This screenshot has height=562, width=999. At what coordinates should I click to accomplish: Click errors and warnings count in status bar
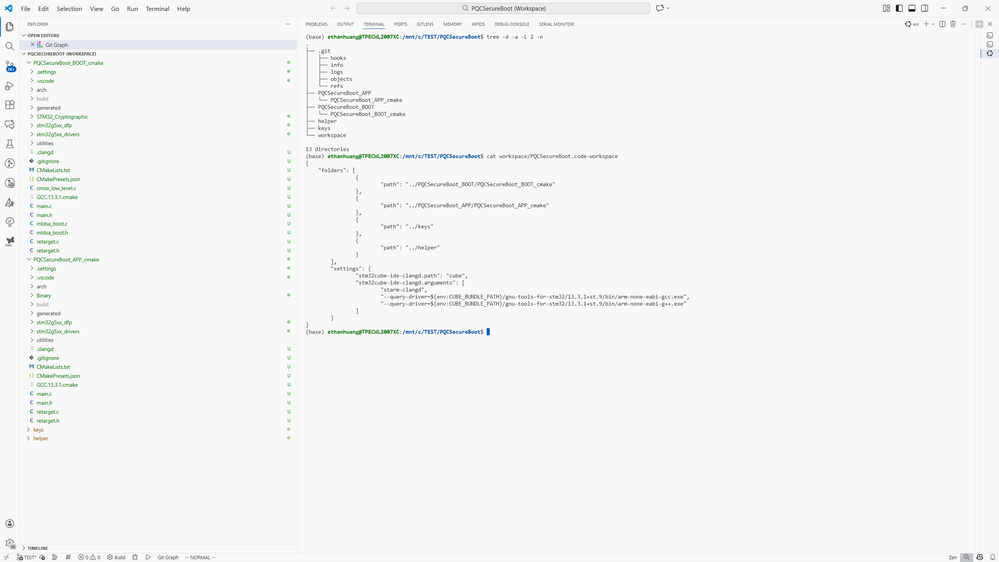point(89,558)
